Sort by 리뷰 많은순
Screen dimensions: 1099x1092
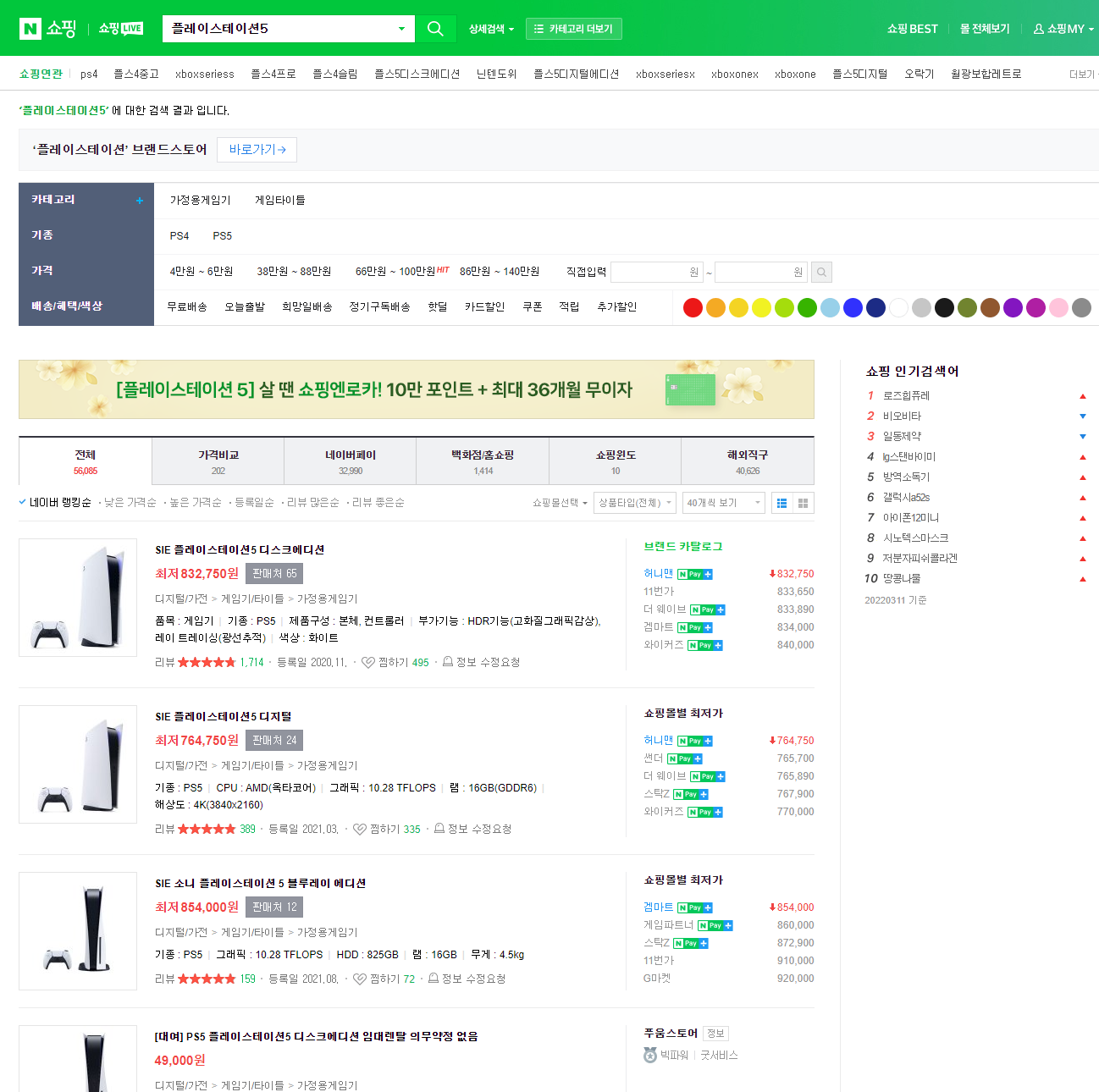pos(313,503)
